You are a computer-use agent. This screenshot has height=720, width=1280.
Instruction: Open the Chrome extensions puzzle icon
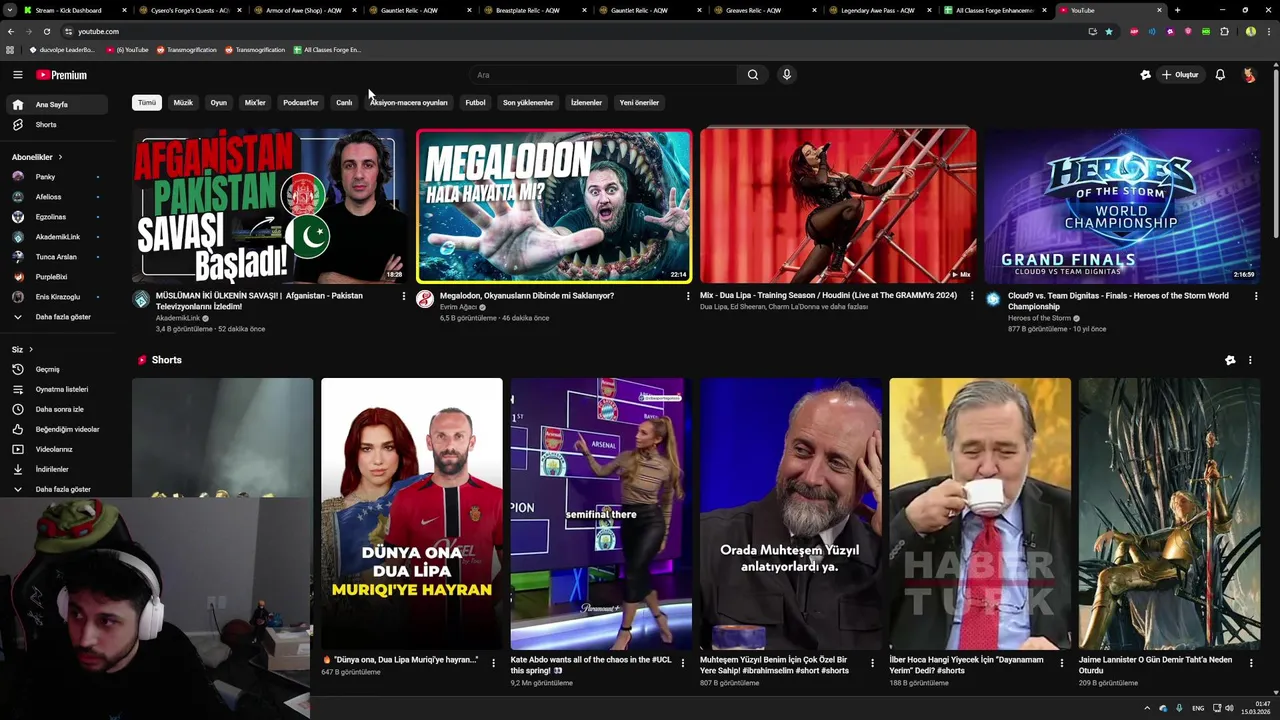[1224, 31]
